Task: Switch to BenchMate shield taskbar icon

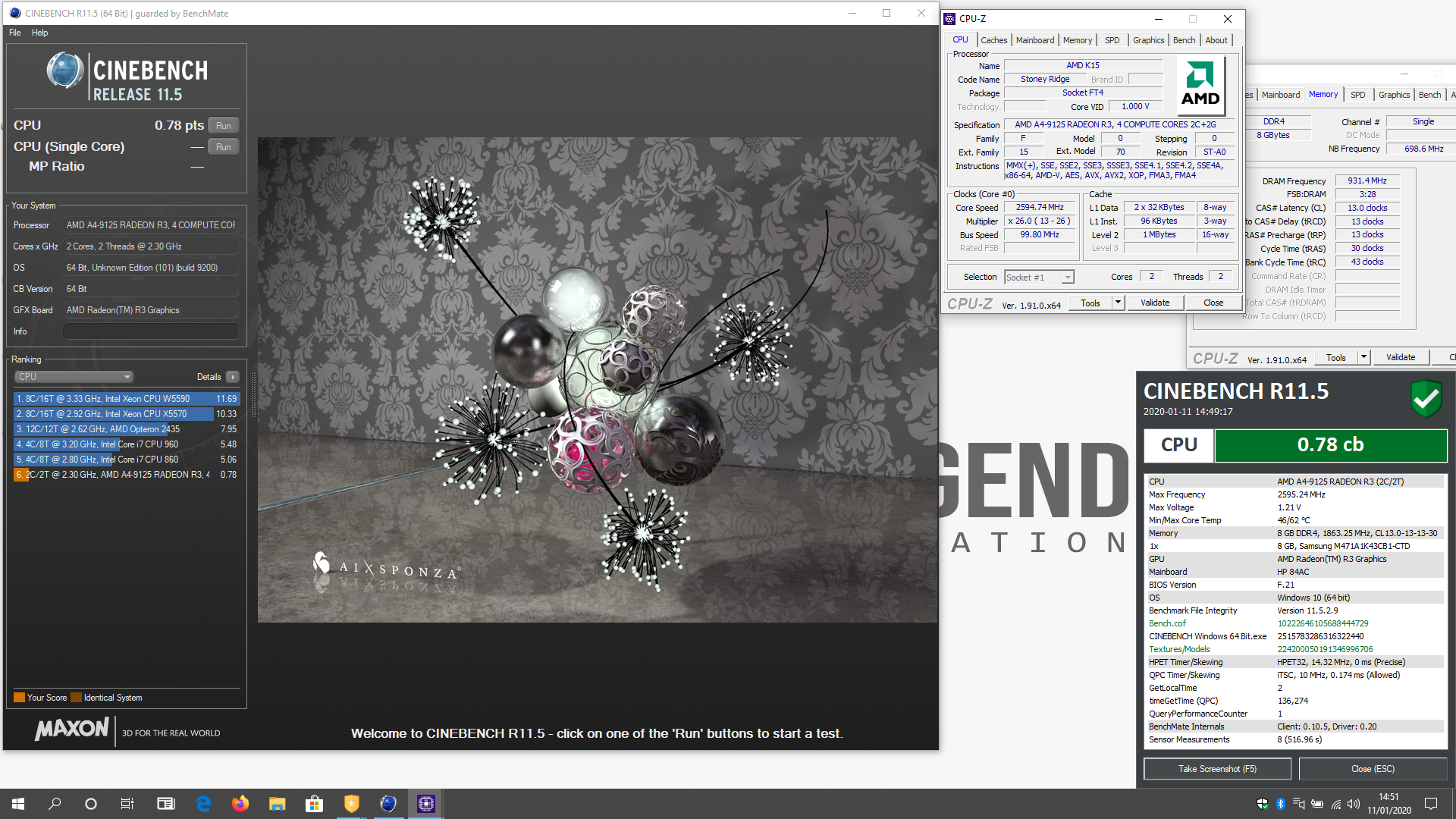Action: 351,804
